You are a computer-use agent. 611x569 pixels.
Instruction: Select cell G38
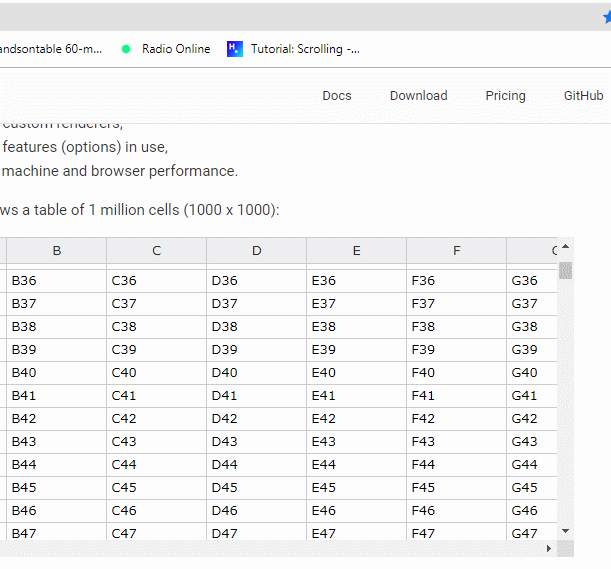pos(532,327)
